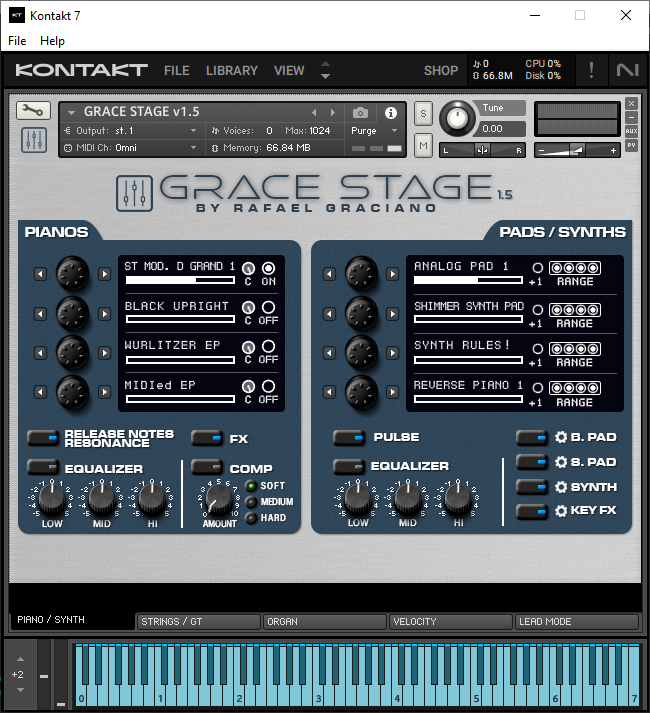Toggle RELEASE NOTES RESONANCE switch

click(x=43, y=438)
